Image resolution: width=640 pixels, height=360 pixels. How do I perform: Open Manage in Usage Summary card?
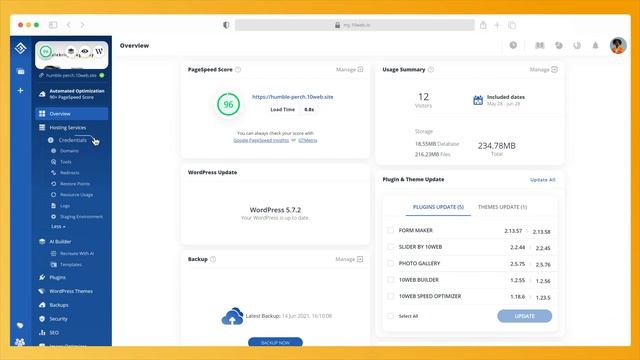pyautogui.click(x=543, y=69)
